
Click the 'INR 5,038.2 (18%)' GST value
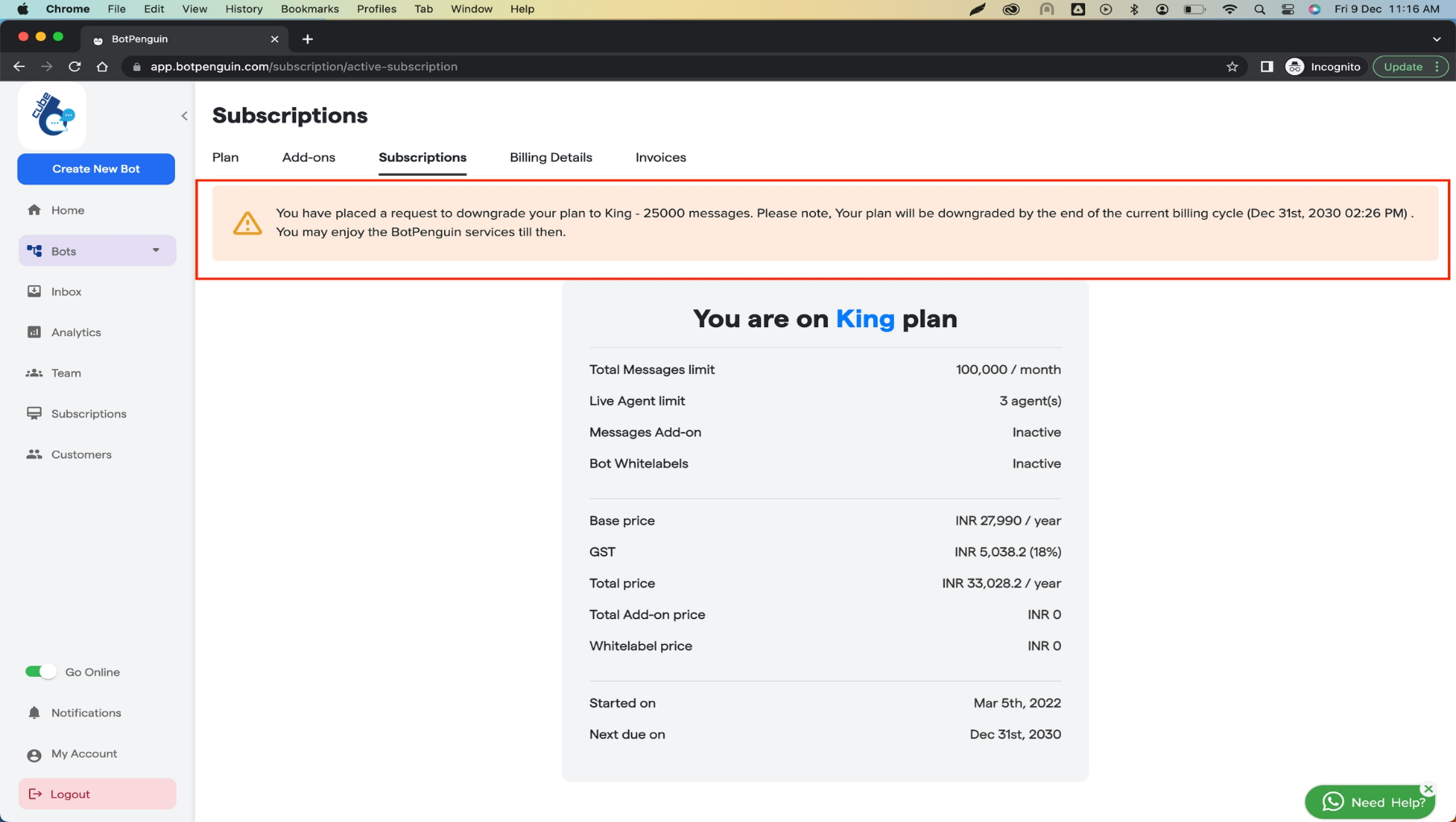tap(1008, 552)
